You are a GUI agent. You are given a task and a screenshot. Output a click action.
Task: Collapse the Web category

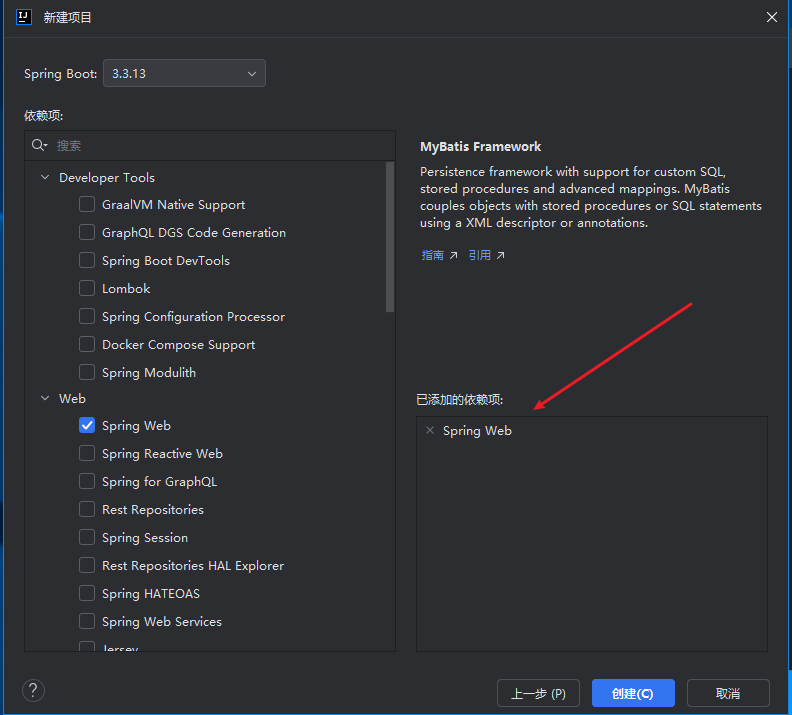click(45, 398)
